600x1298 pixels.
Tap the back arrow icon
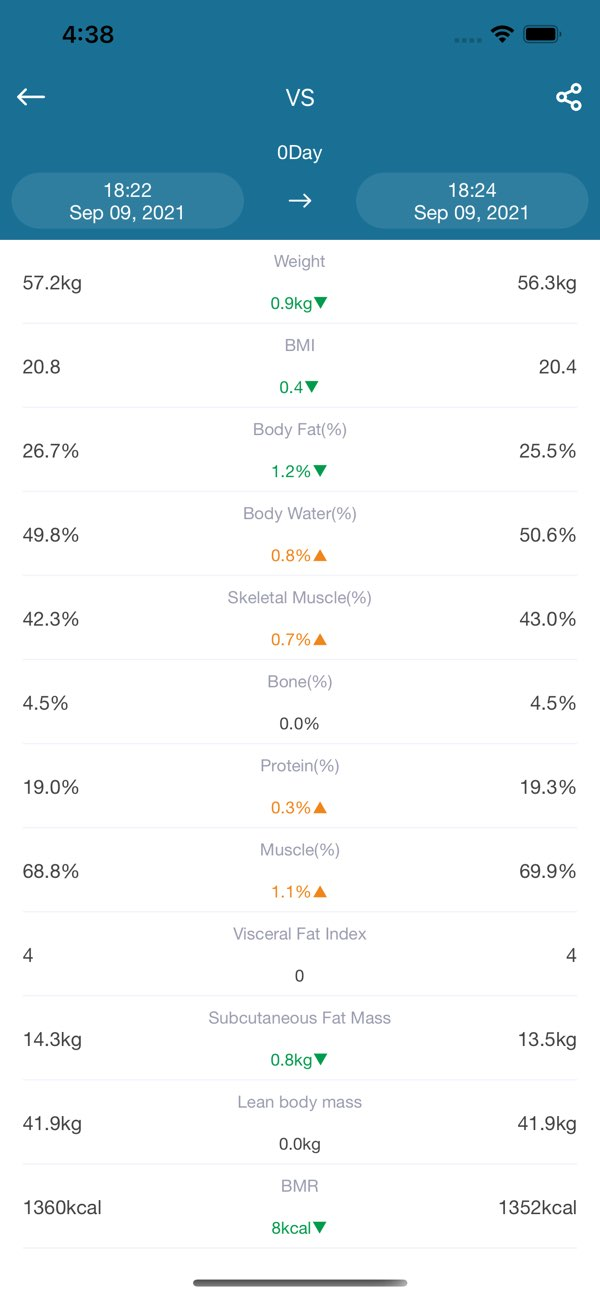(31, 97)
